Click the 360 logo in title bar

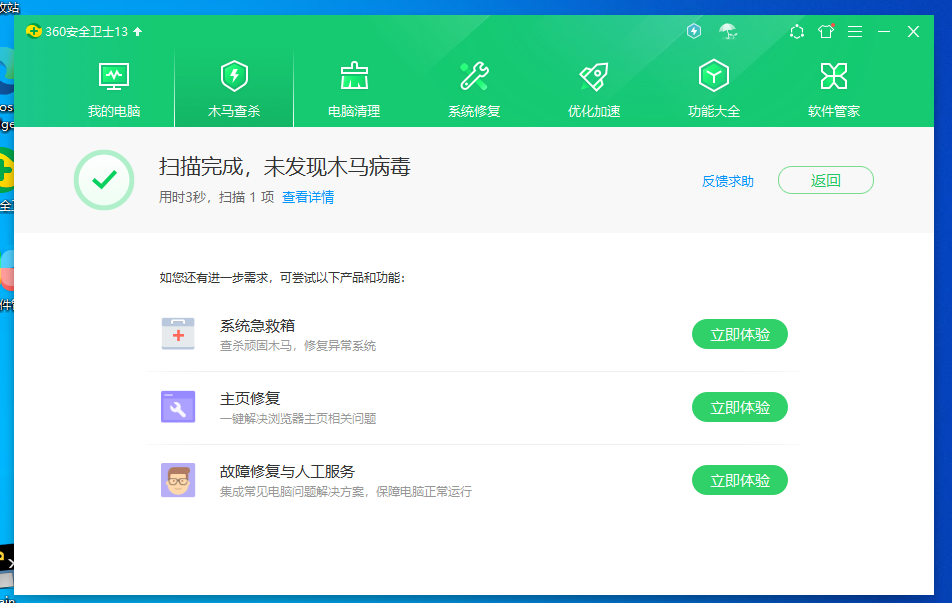coord(34,31)
